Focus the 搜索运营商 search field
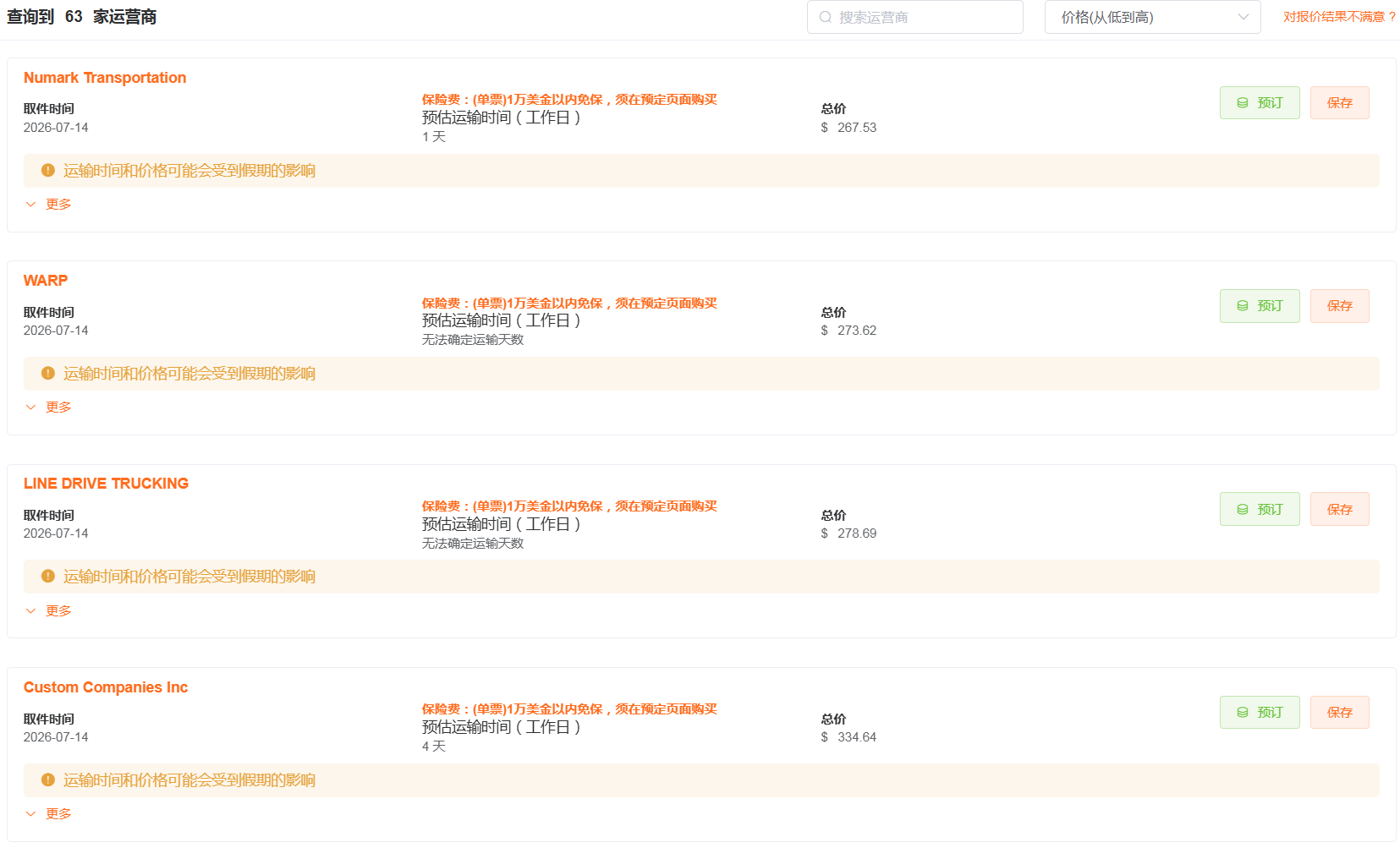 click(914, 17)
